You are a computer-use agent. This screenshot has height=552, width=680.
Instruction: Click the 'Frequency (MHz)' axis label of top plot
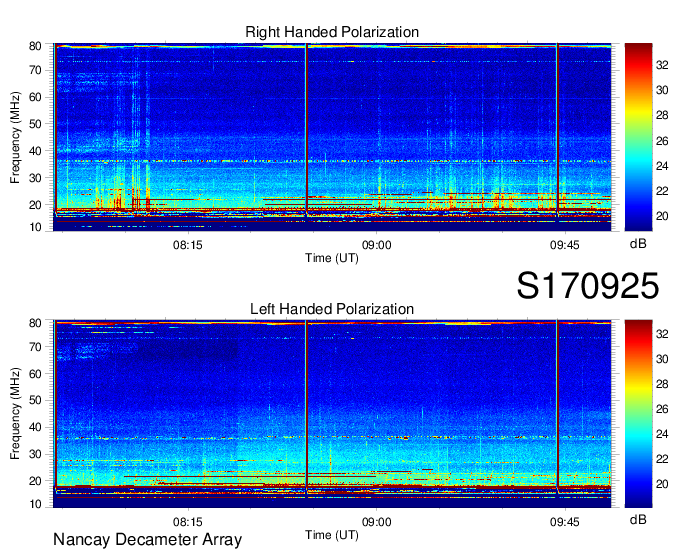(15, 137)
